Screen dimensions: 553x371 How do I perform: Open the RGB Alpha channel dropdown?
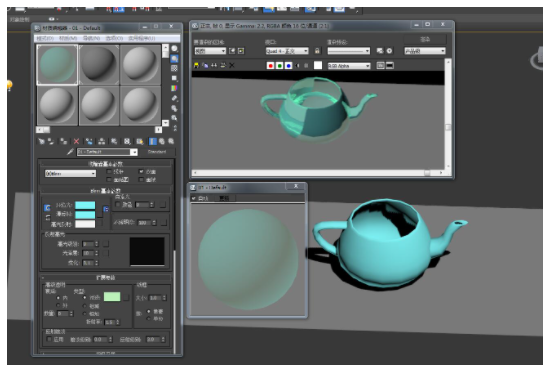pos(349,66)
